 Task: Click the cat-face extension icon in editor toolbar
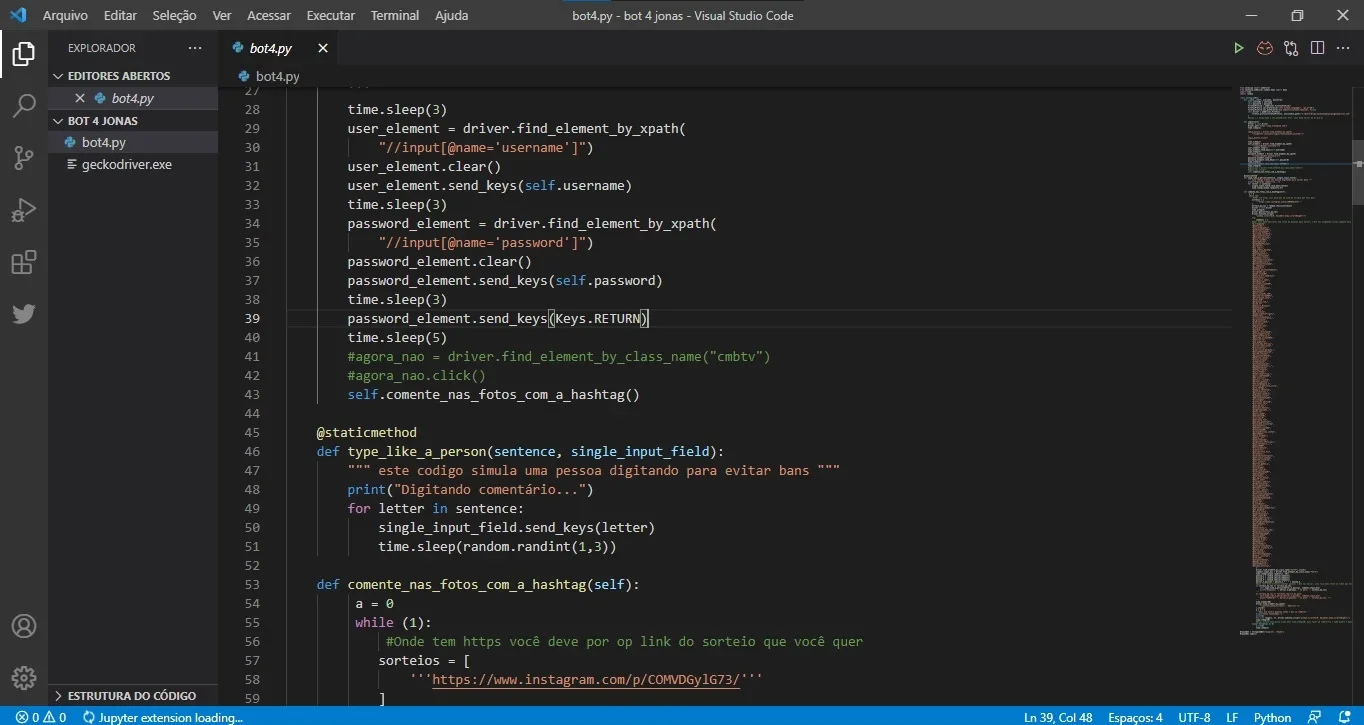tap(1265, 48)
